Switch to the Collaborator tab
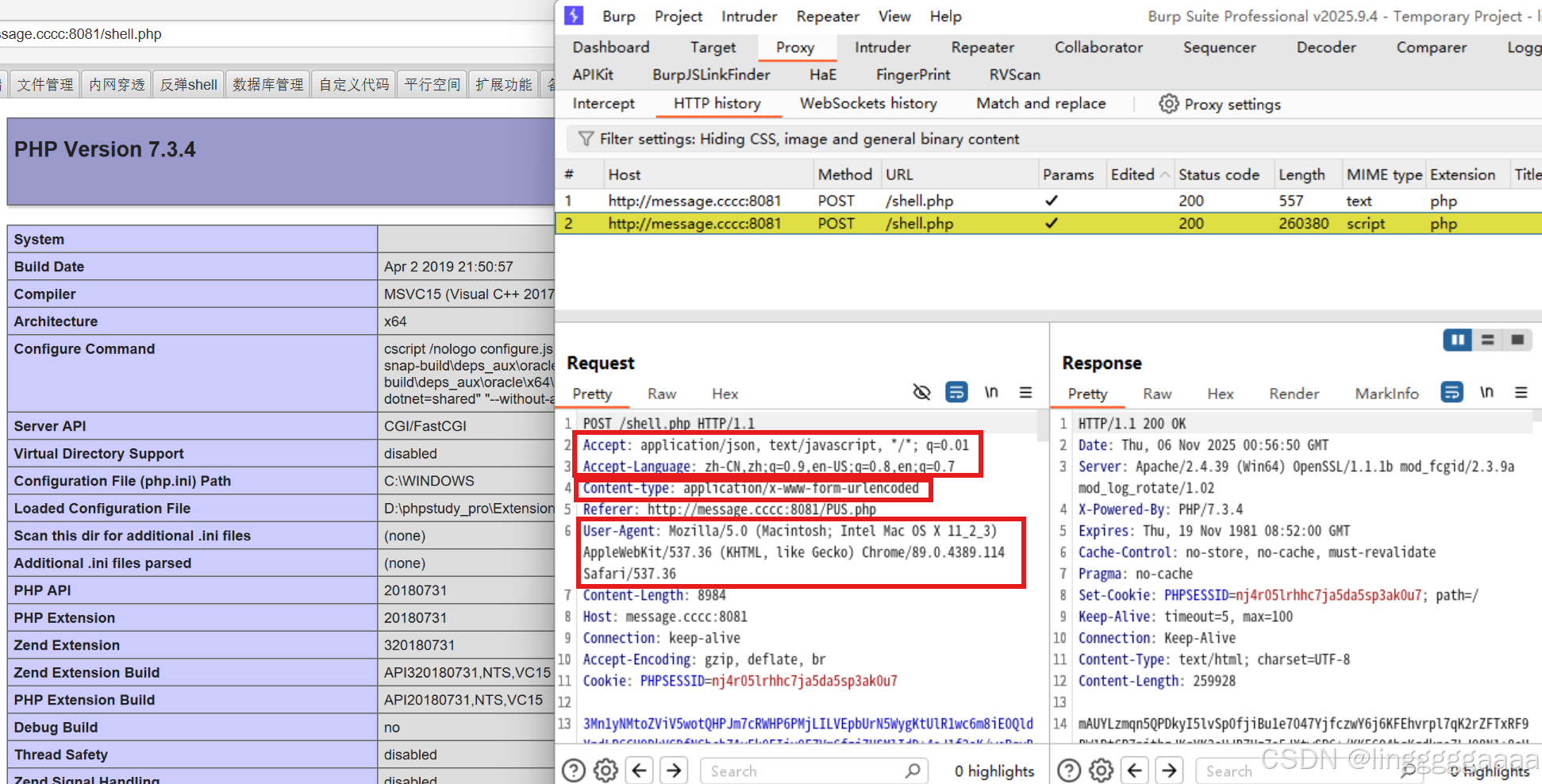 1098,48
